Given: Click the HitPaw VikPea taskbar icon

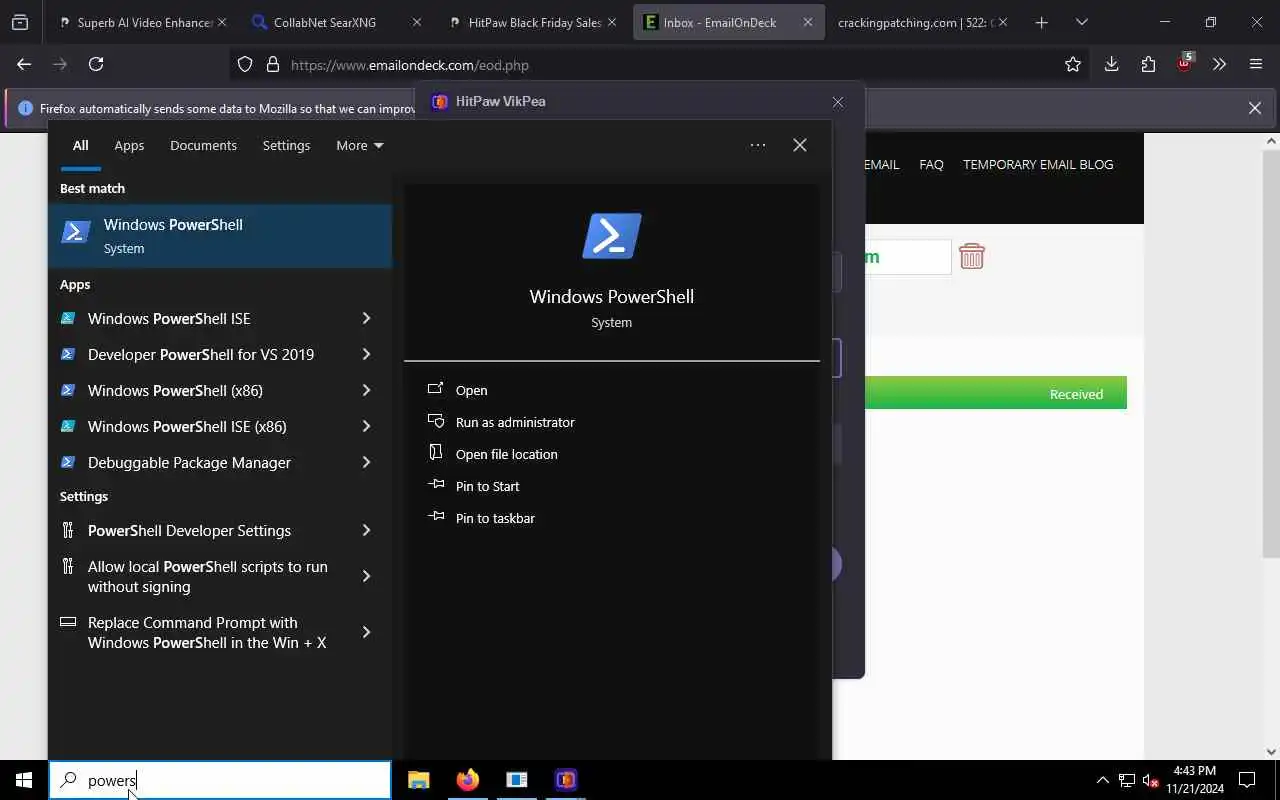Looking at the screenshot, I should point(566,780).
